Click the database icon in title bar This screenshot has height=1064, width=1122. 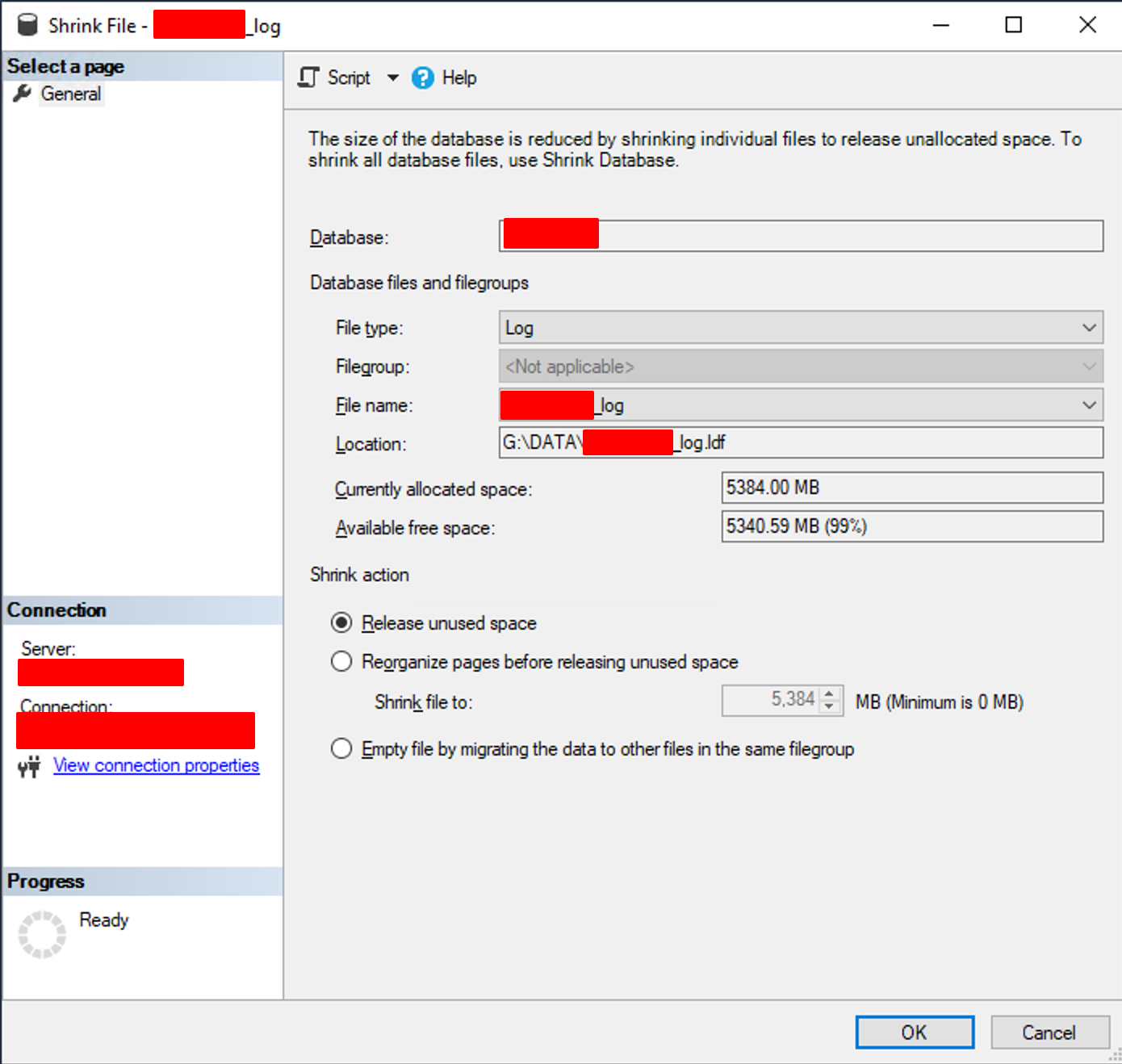pyautogui.click(x=27, y=25)
